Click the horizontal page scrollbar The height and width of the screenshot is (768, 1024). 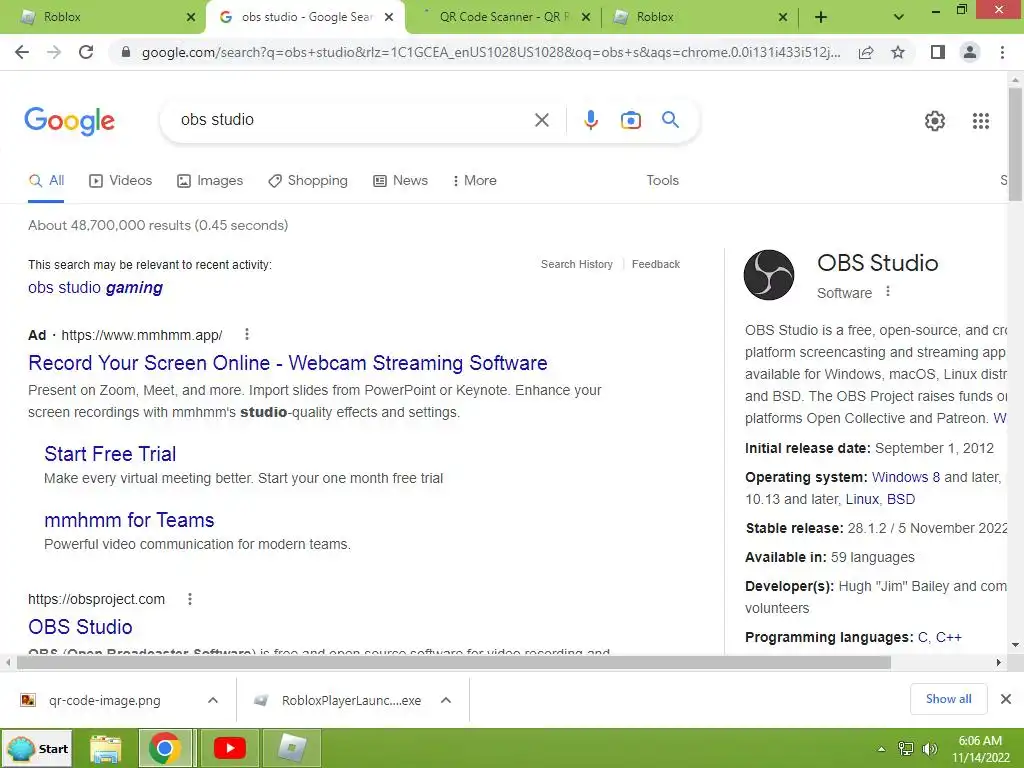coord(453,662)
